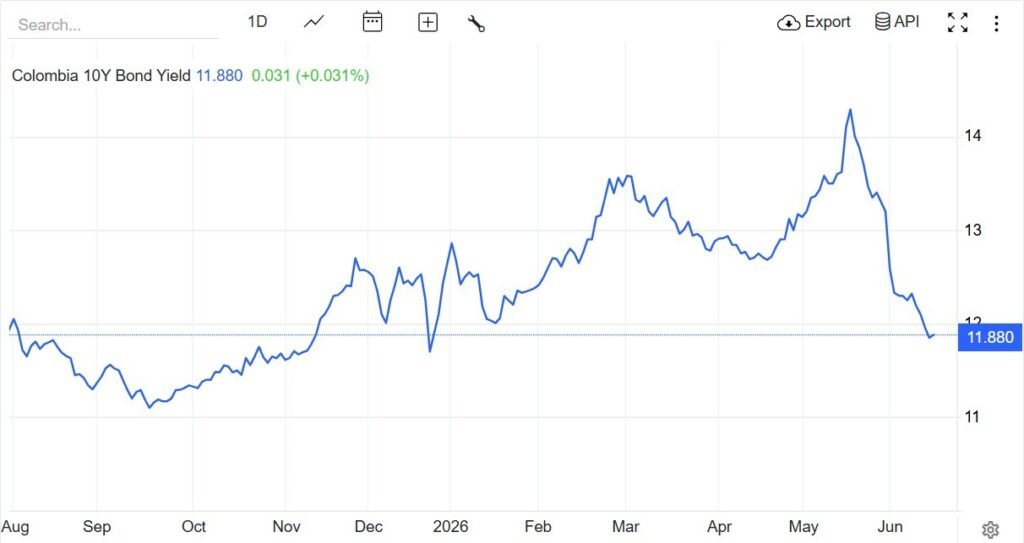
Task: Click the plus compare/add indicator icon
Action: point(428,23)
